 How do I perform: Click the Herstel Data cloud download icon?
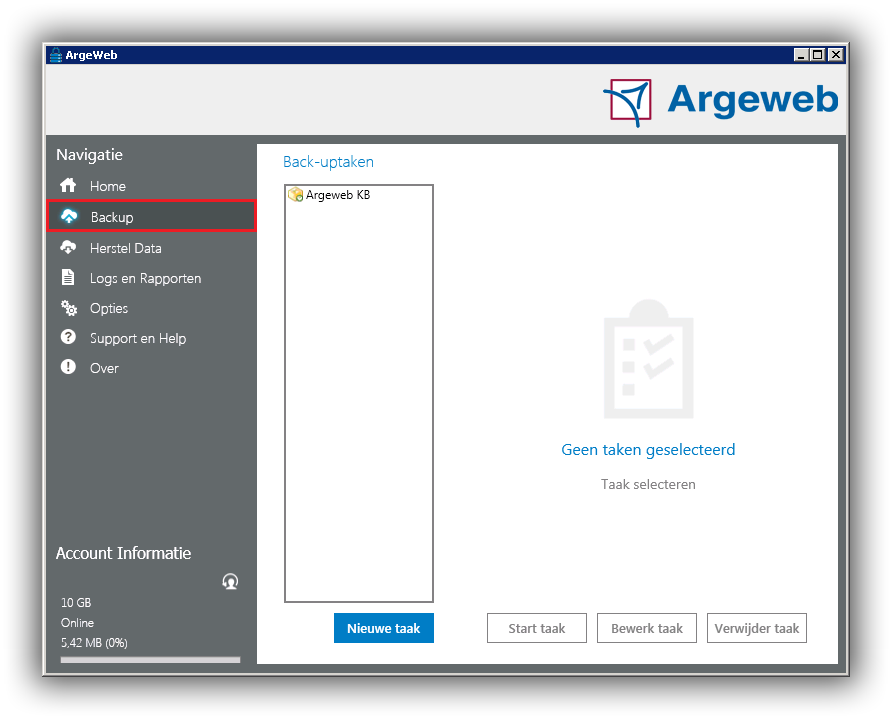[x=68, y=247]
